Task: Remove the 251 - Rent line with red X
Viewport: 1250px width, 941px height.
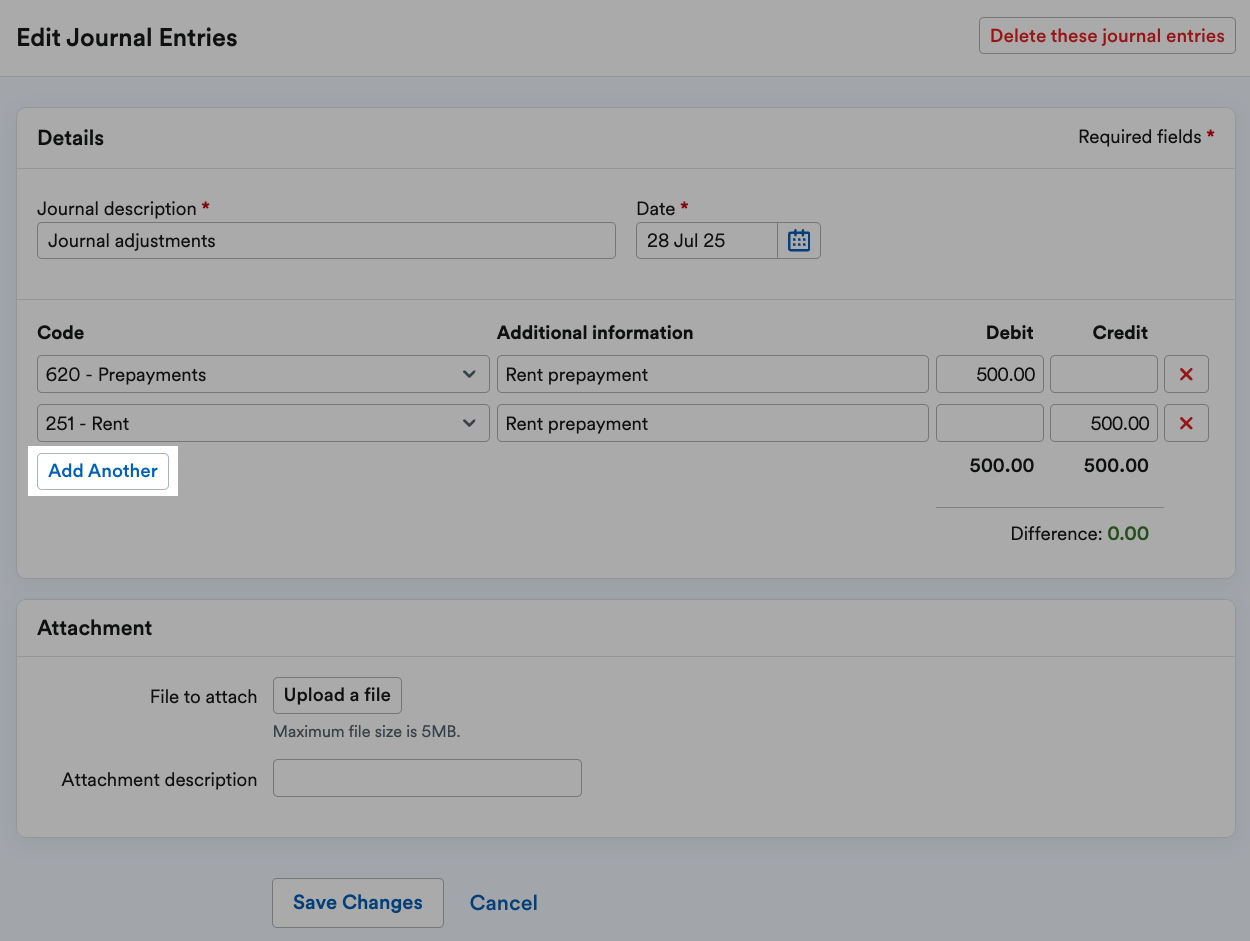Action: (1186, 422)
